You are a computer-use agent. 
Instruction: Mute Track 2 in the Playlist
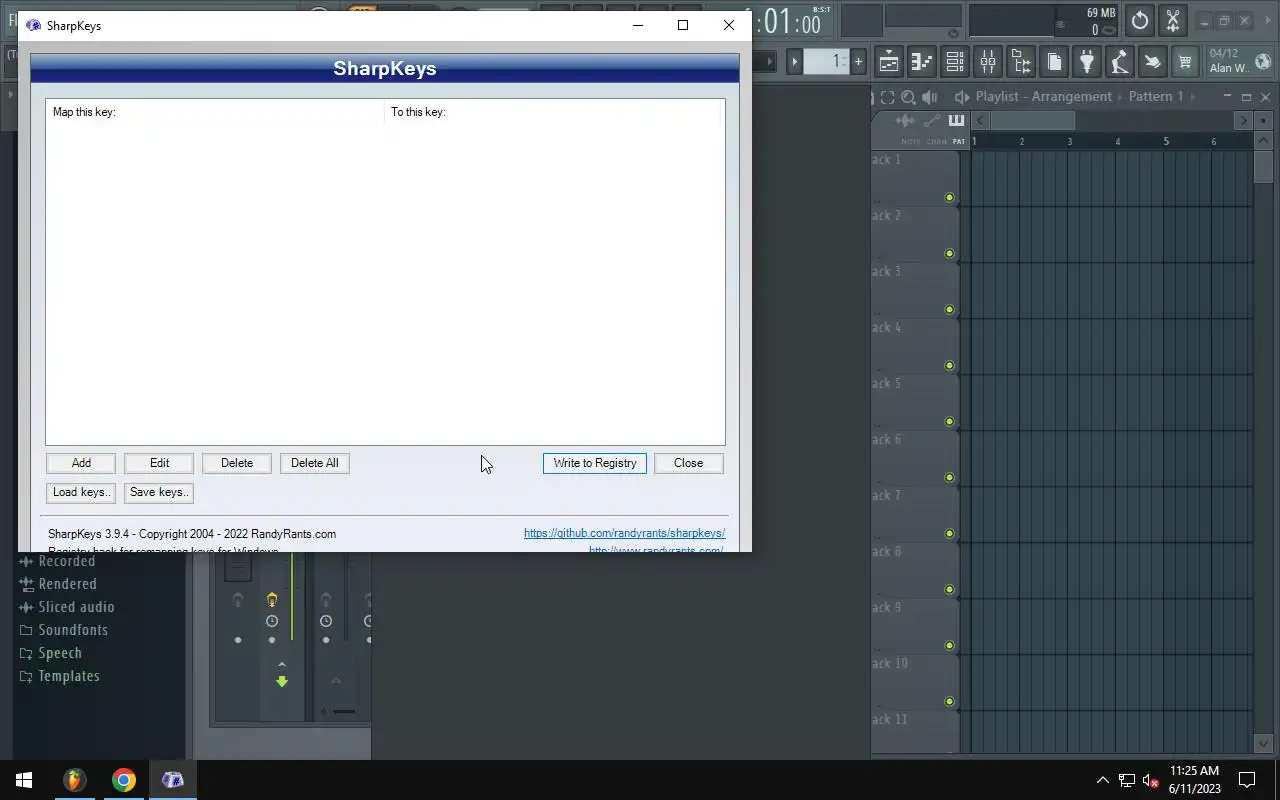click(949, 254)
